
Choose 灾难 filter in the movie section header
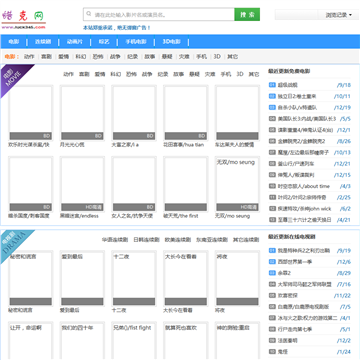tap(210, 74)
